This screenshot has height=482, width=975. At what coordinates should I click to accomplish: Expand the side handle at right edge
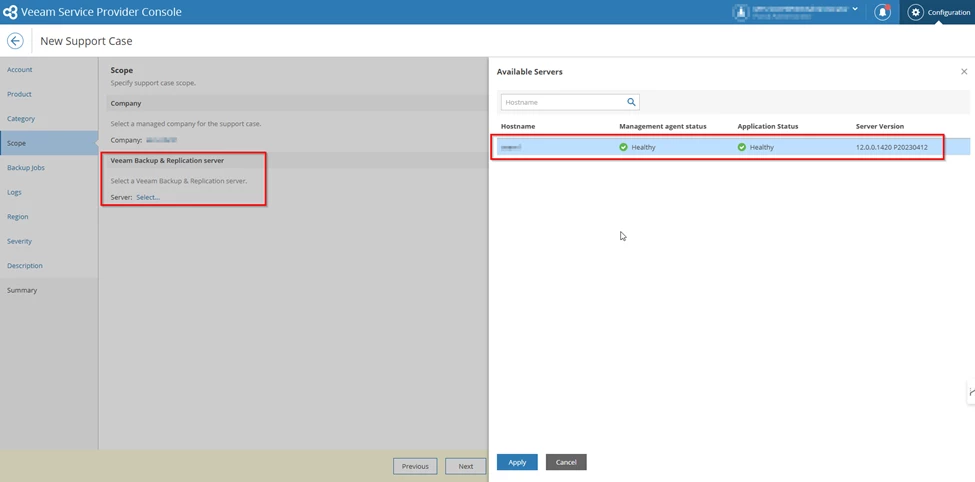click(971, 391)
